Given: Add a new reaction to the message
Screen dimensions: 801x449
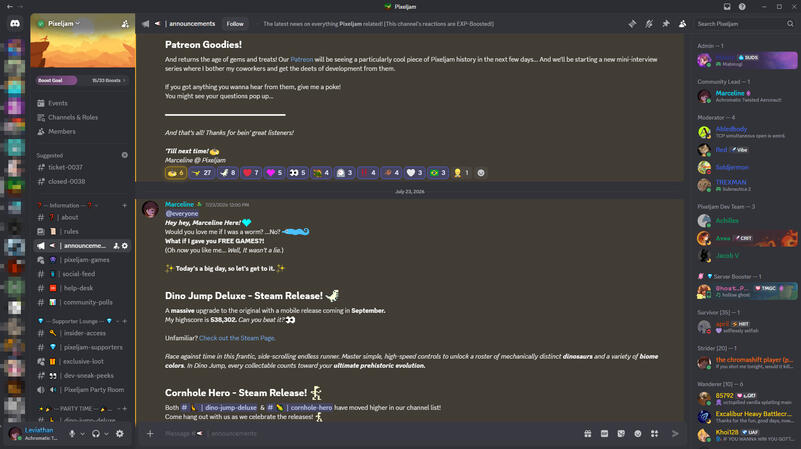Looking at the screenshot, I should (x=481, y=173).
